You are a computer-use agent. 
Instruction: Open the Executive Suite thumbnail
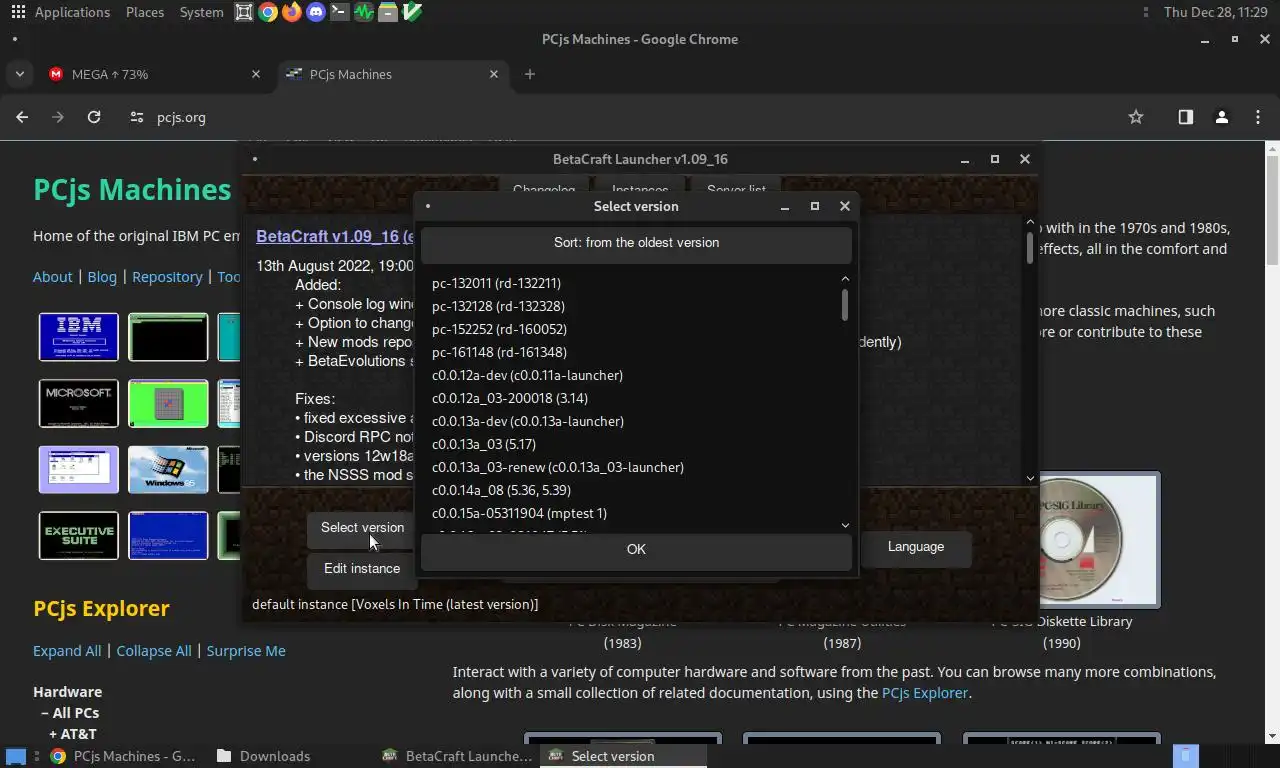tap(79, 536)
